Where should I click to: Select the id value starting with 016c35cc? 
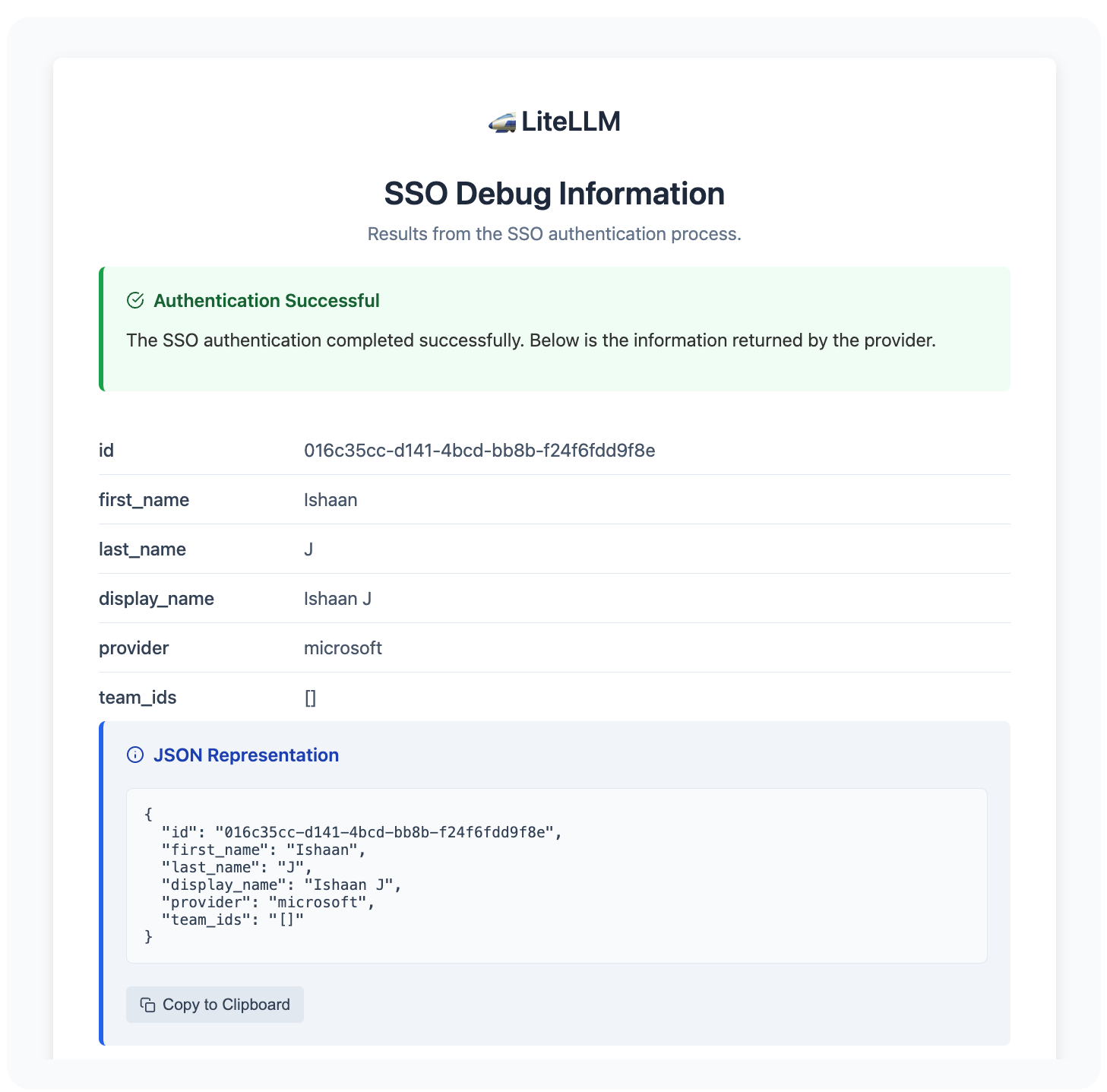point(480,450)
